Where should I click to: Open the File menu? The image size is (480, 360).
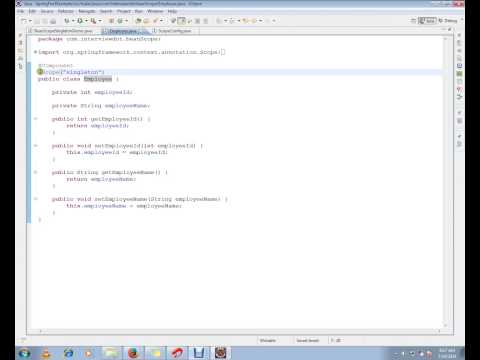(x=20, y=11)
